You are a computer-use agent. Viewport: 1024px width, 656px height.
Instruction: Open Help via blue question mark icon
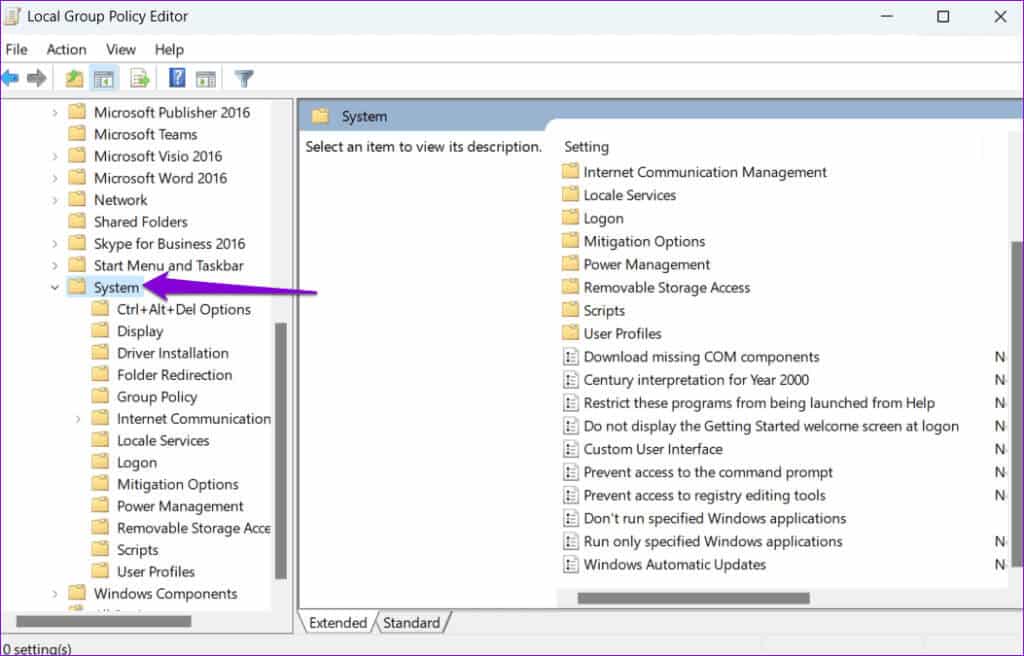coord(177,78)
